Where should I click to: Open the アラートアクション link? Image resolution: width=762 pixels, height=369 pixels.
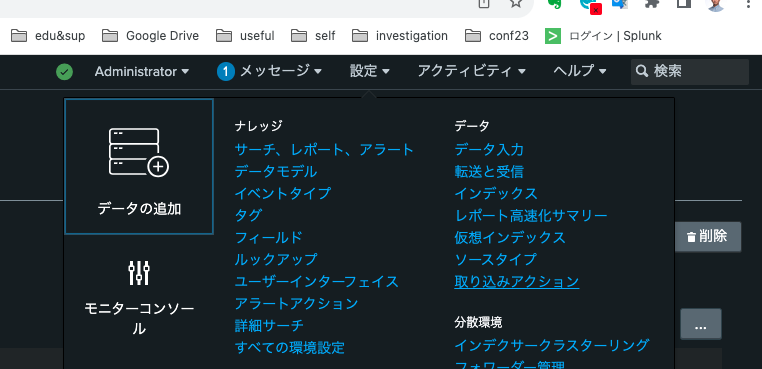pos(296,304)
